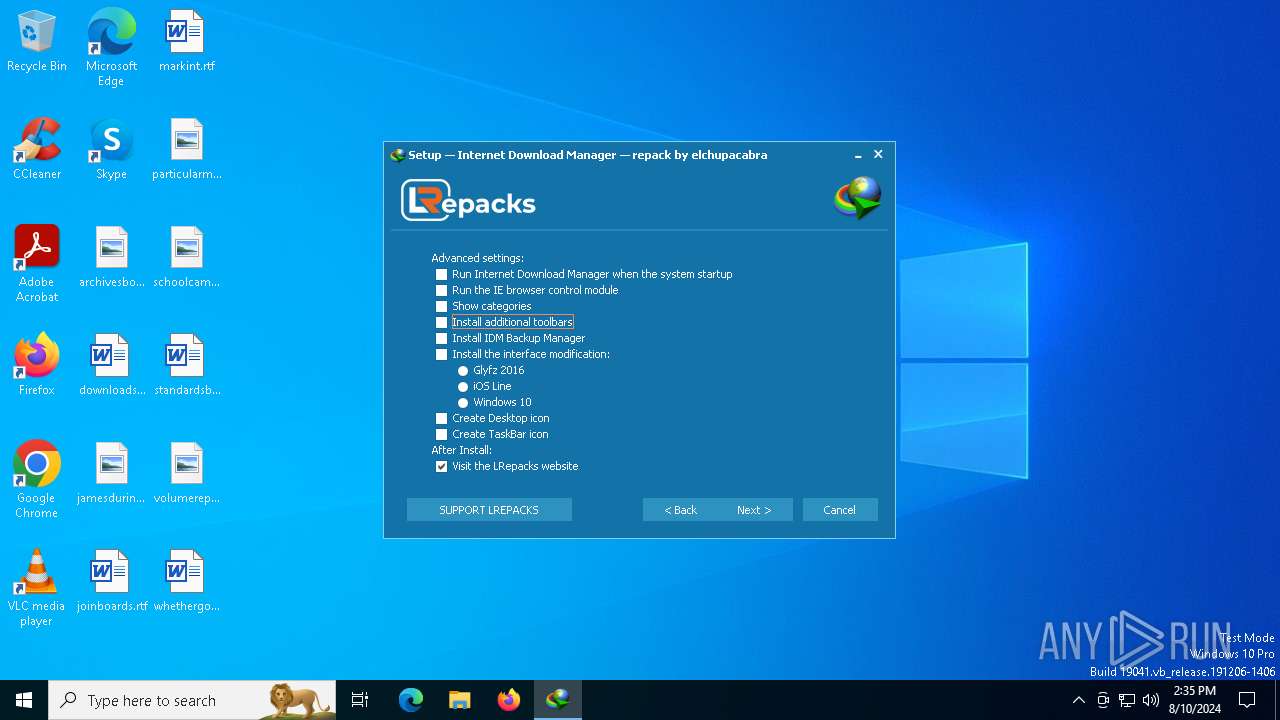Show hidden tray icons chevron
The image size is (1280, 720).
[x=1078, y=700]
